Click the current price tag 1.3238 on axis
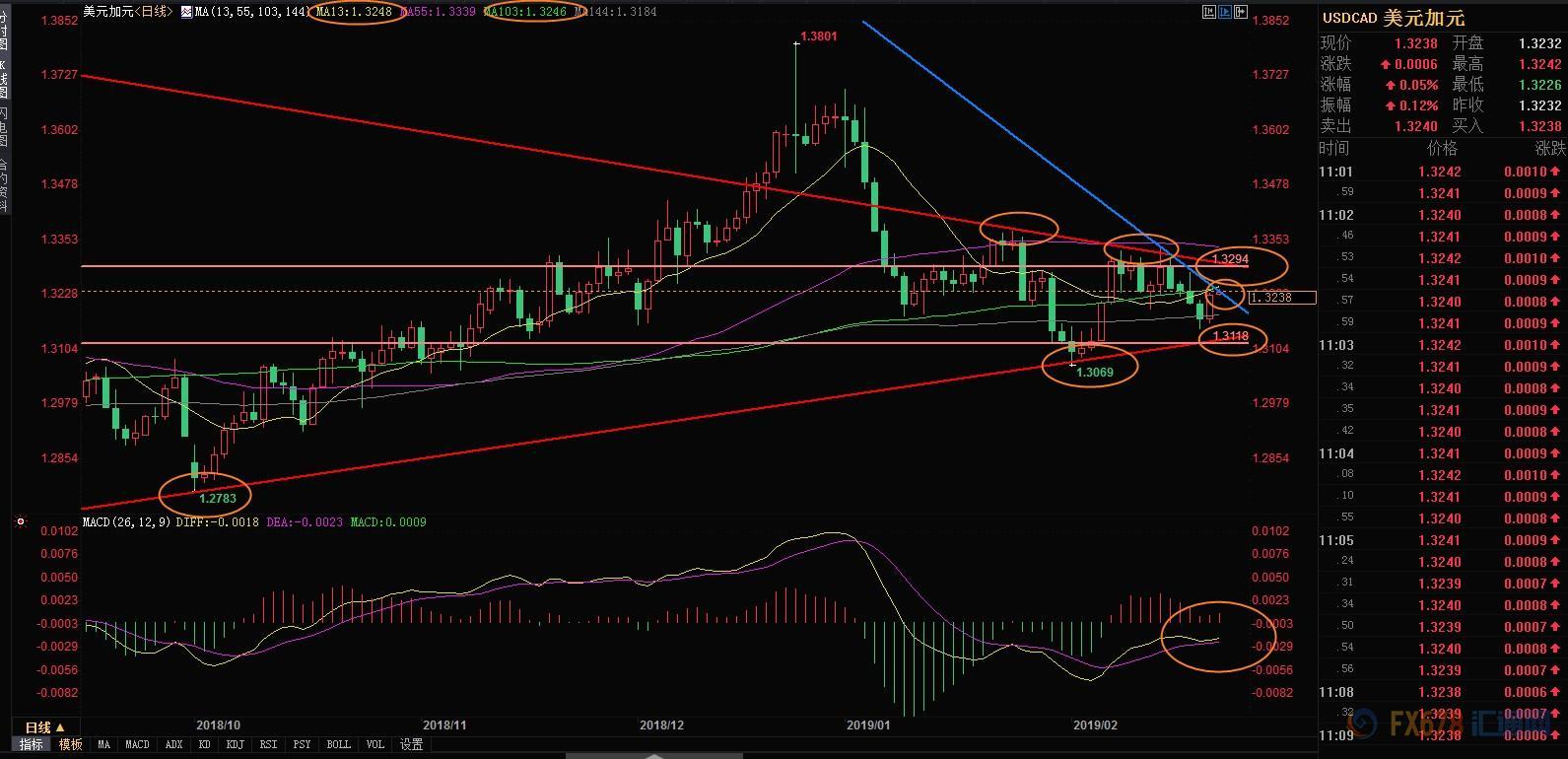 pyautogui.click(x=1282, y=298)
